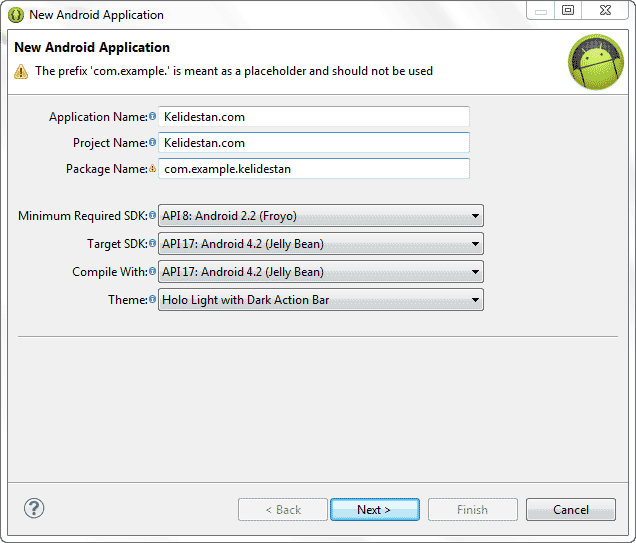
Task: Click info icon beside Project Name
Action: click(x=152, y=142)
